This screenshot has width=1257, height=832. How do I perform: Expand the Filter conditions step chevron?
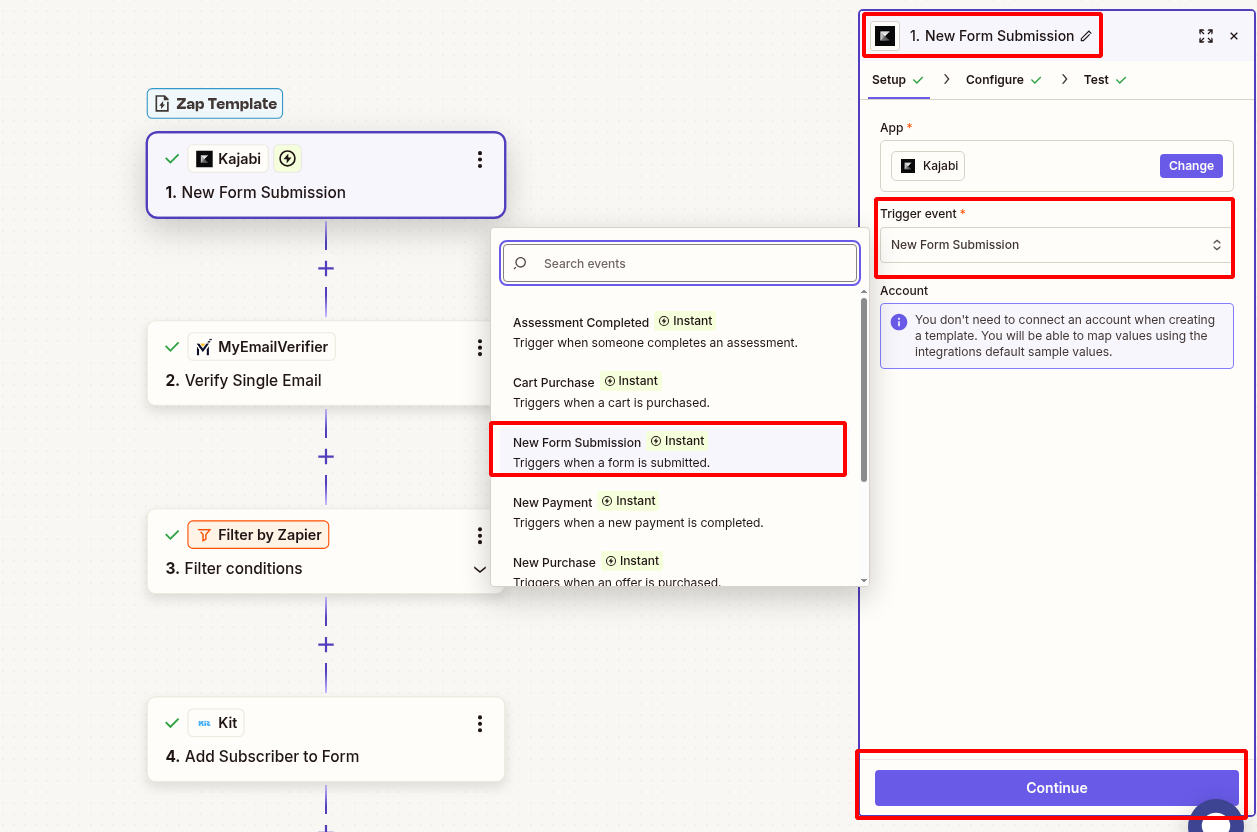480,569
